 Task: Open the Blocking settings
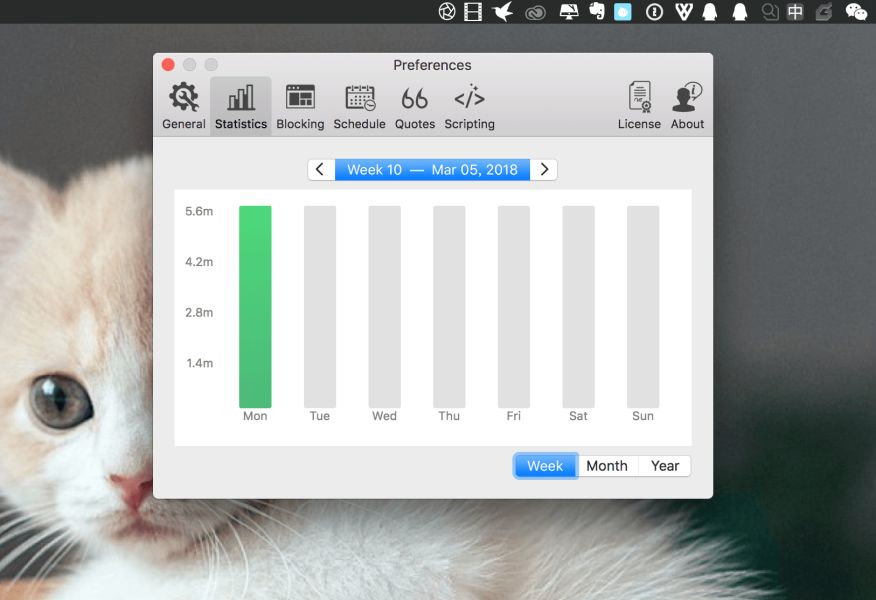(300, 106)
